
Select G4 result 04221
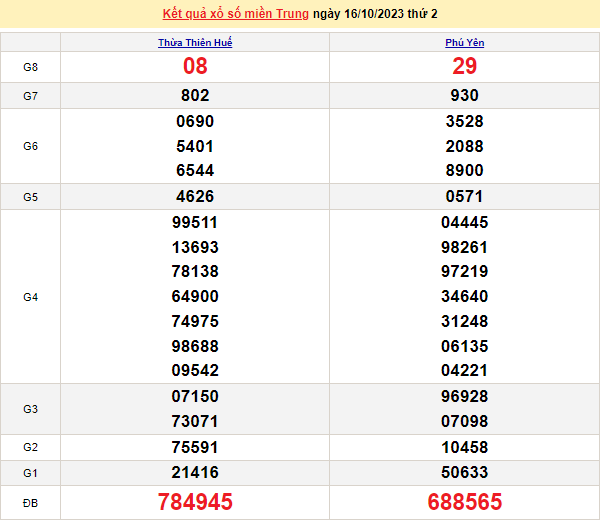pyautogui.click(x=464, y=371)
